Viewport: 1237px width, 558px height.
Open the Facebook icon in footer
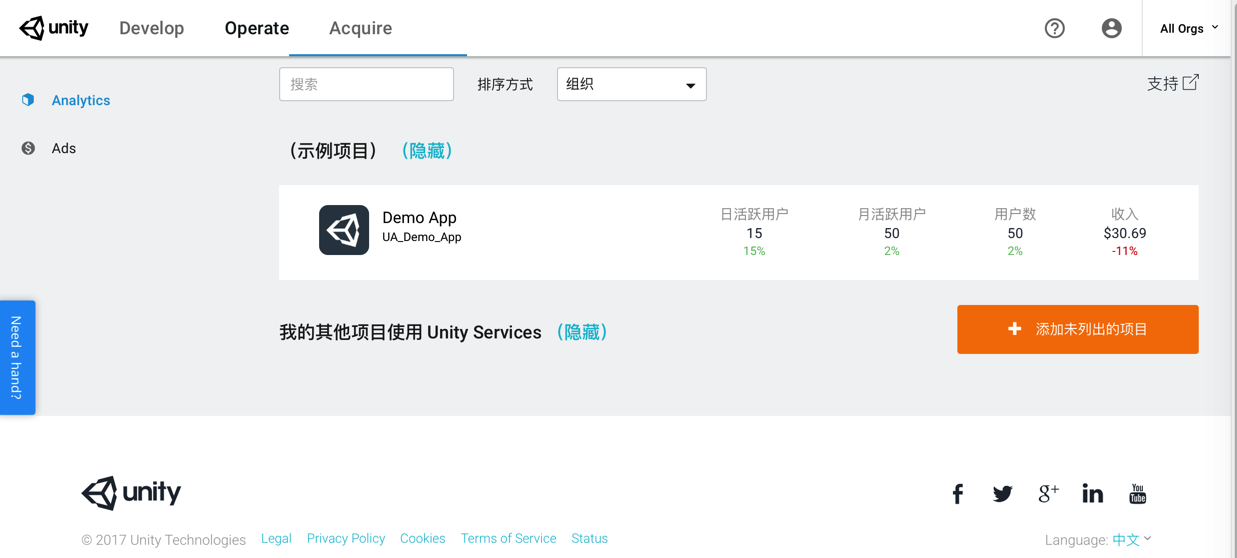(x=958, y=494)
